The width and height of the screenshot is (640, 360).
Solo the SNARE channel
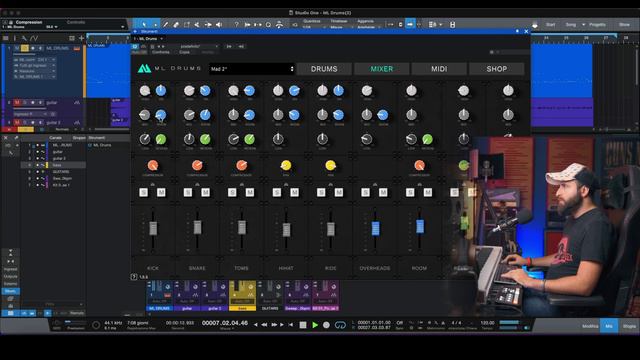188,192
